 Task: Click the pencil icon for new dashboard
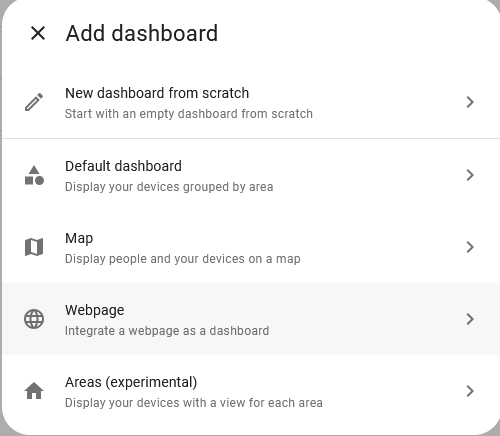(x=34, y=102)
